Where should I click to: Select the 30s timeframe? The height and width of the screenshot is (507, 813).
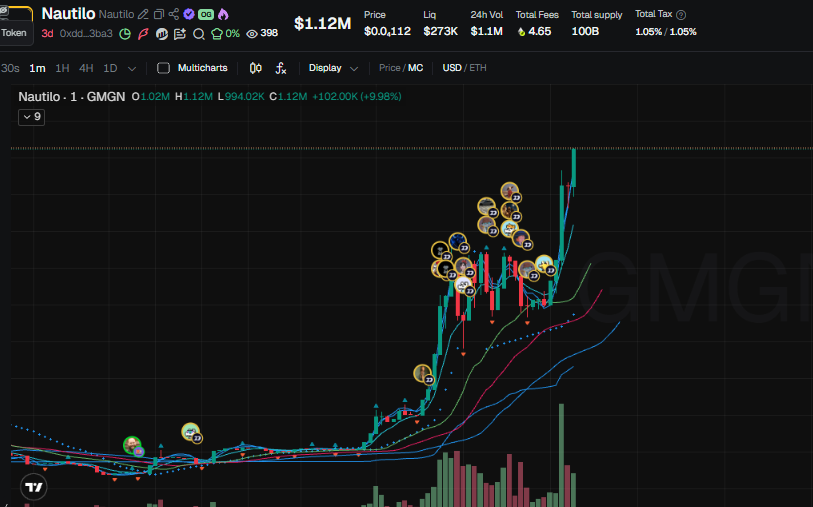click(10, 68)
